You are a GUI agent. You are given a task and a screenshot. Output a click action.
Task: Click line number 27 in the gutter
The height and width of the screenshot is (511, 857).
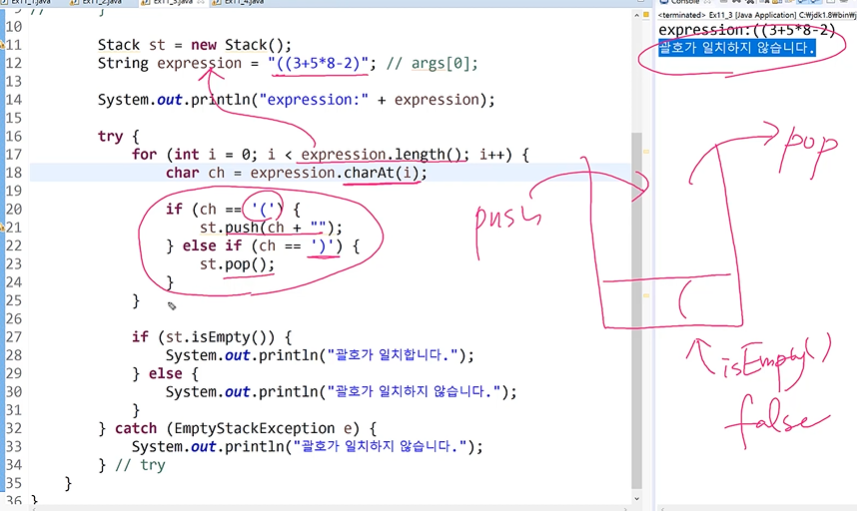14,337
